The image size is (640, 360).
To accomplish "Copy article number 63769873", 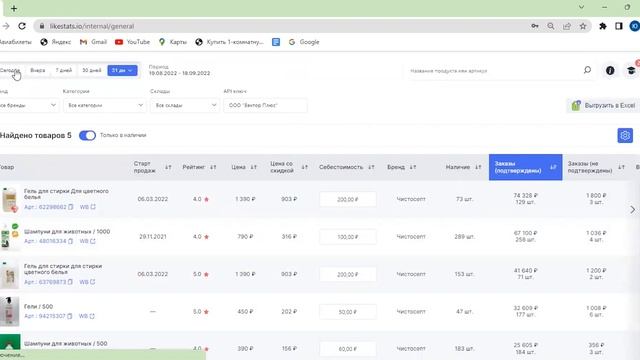I will [x=71, y=282].
